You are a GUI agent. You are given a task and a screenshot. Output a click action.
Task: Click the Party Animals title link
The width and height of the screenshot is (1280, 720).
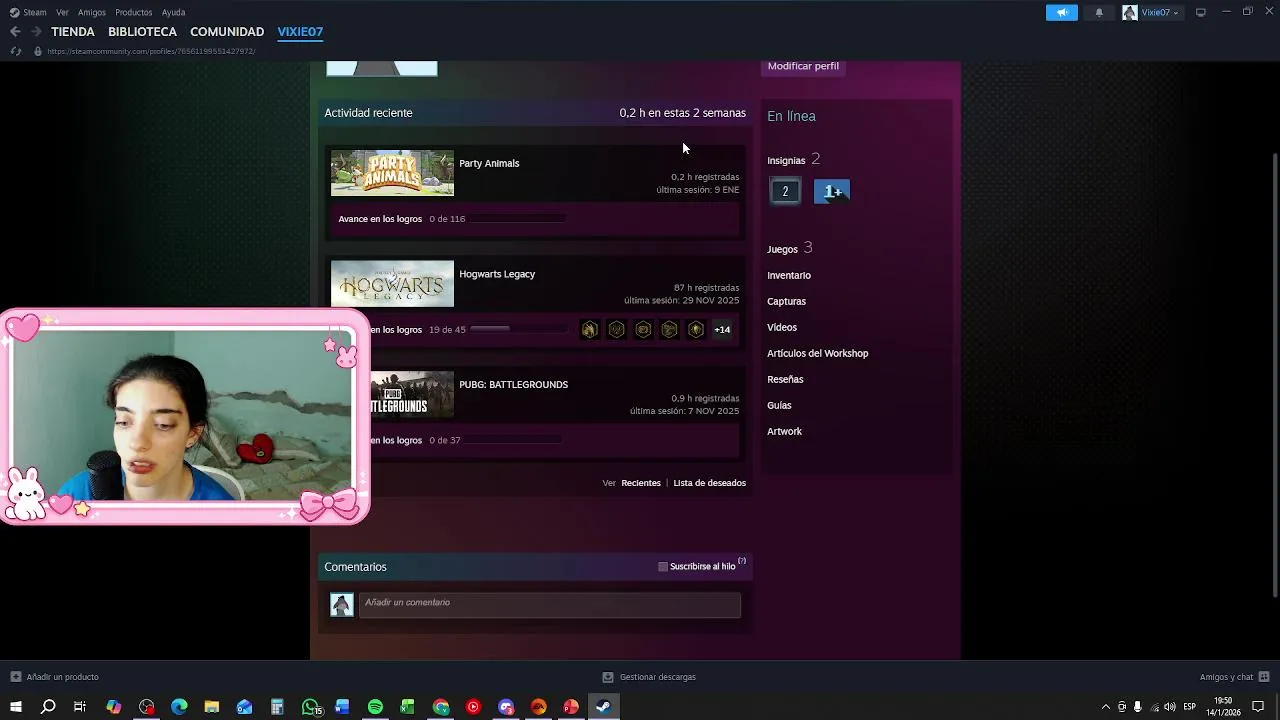click(489, 163)
